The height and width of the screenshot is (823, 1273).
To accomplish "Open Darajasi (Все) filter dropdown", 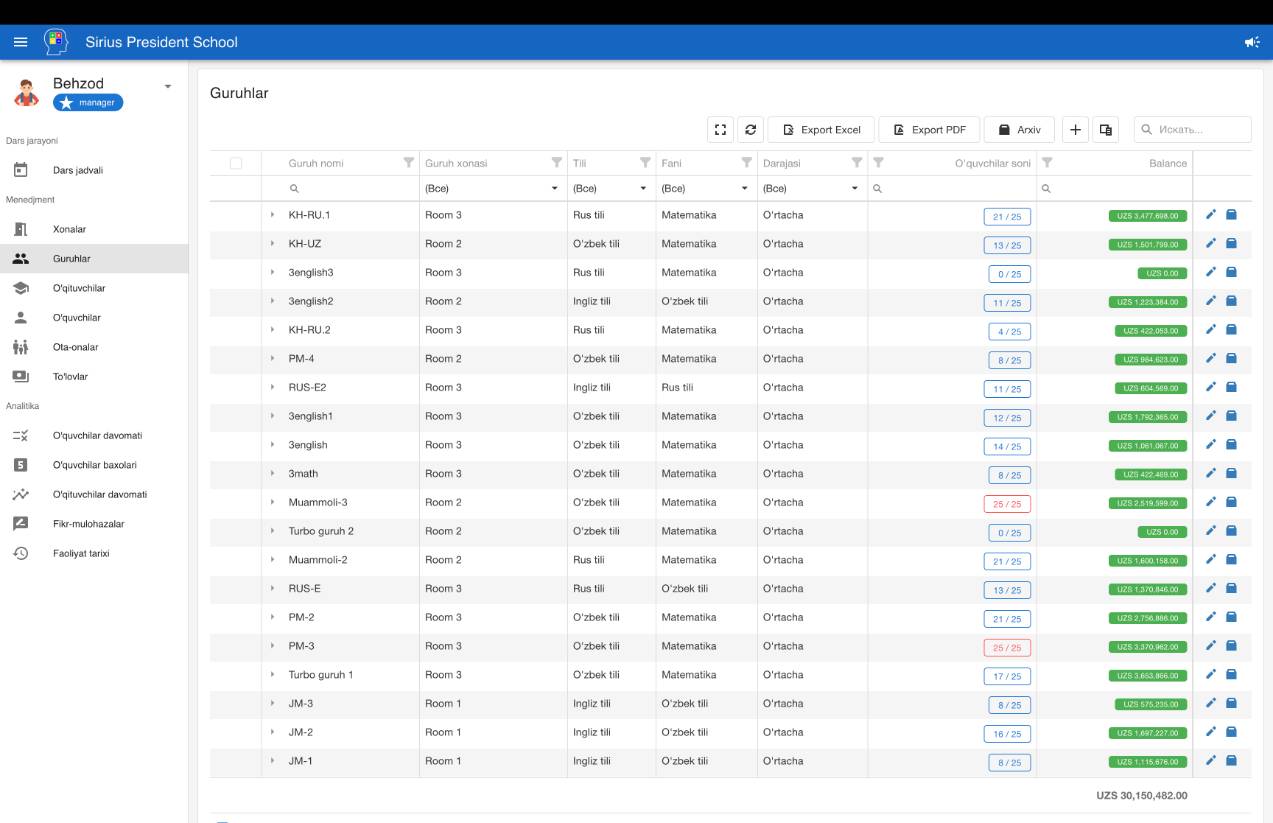I will click(x=812, y=188).
